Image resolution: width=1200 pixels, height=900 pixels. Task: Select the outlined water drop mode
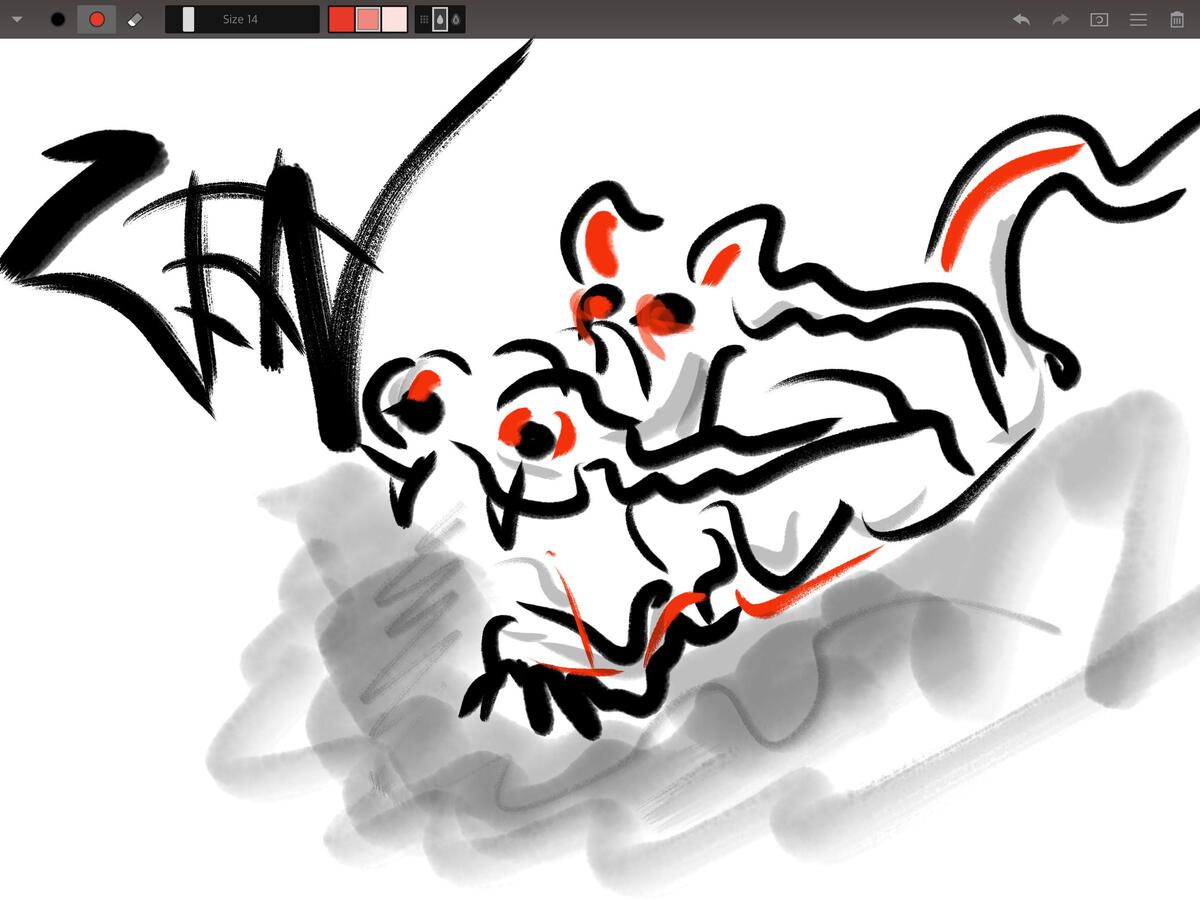(x=456, y=19)
